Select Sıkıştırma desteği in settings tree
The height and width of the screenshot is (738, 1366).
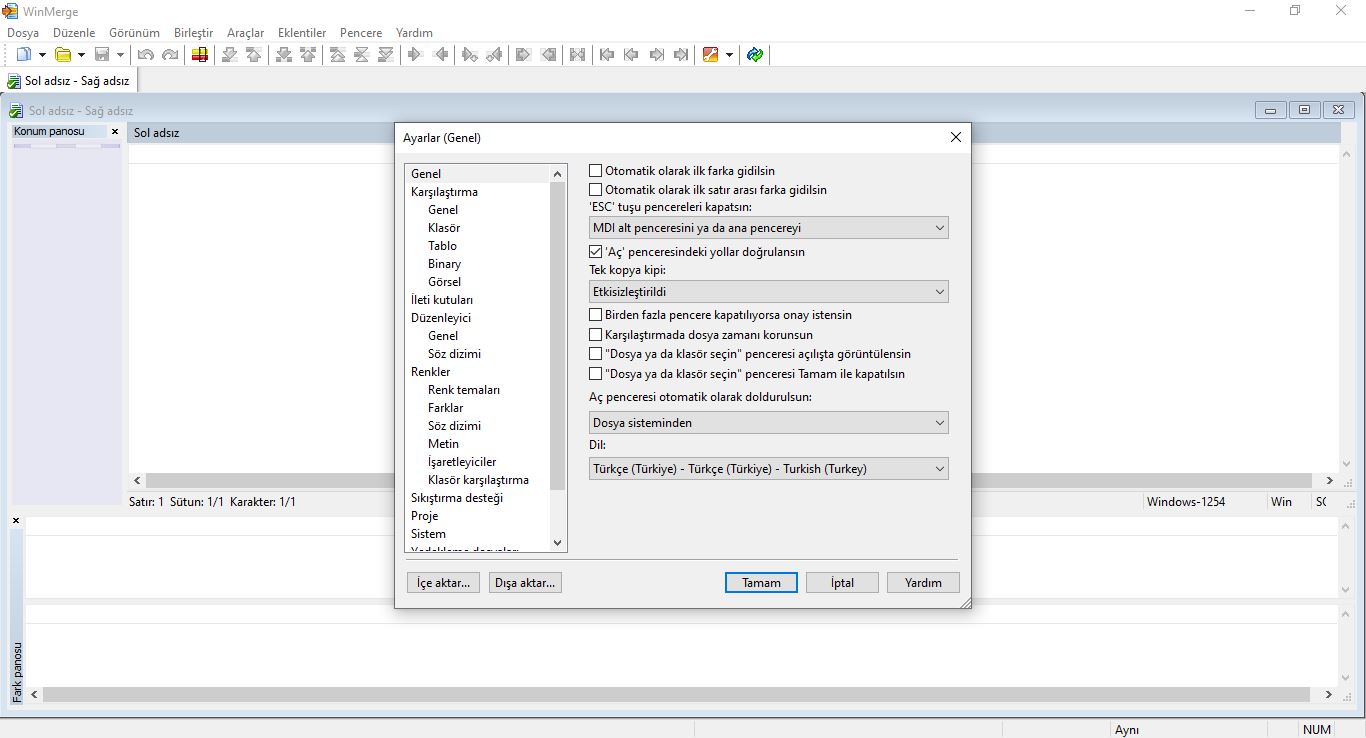[457, 498]
